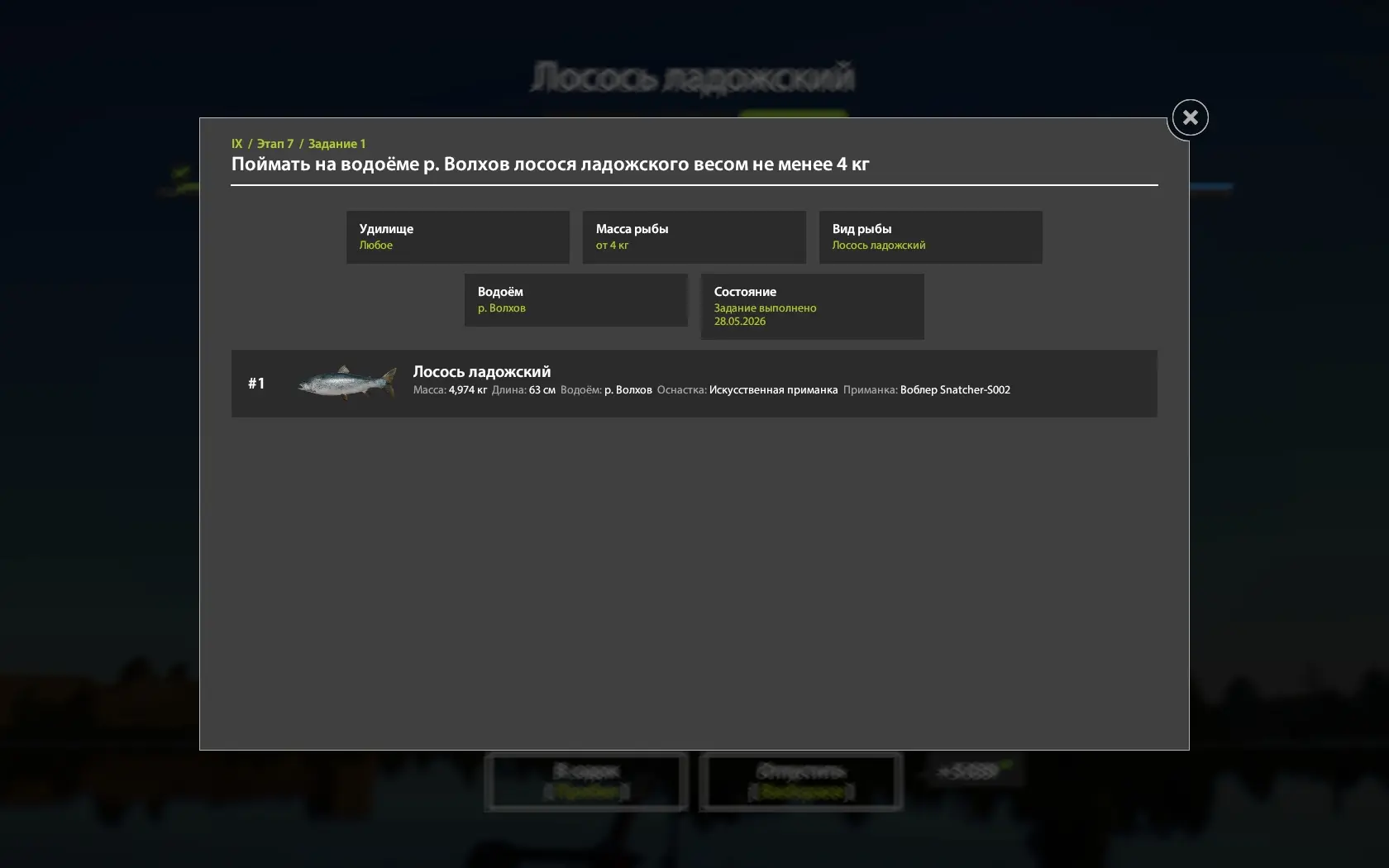
Task: Close the task dialog with the X icon
Action: 1190,117
